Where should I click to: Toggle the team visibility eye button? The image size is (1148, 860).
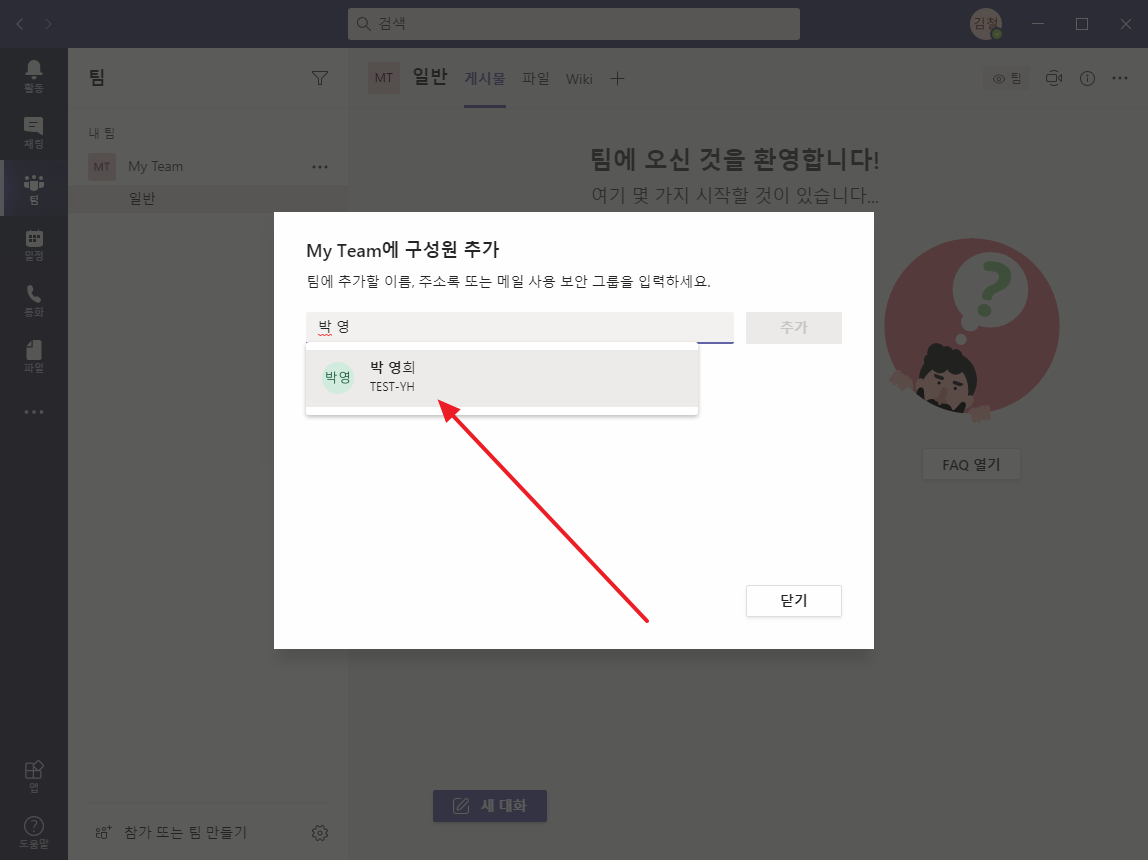pos(1007,78)
